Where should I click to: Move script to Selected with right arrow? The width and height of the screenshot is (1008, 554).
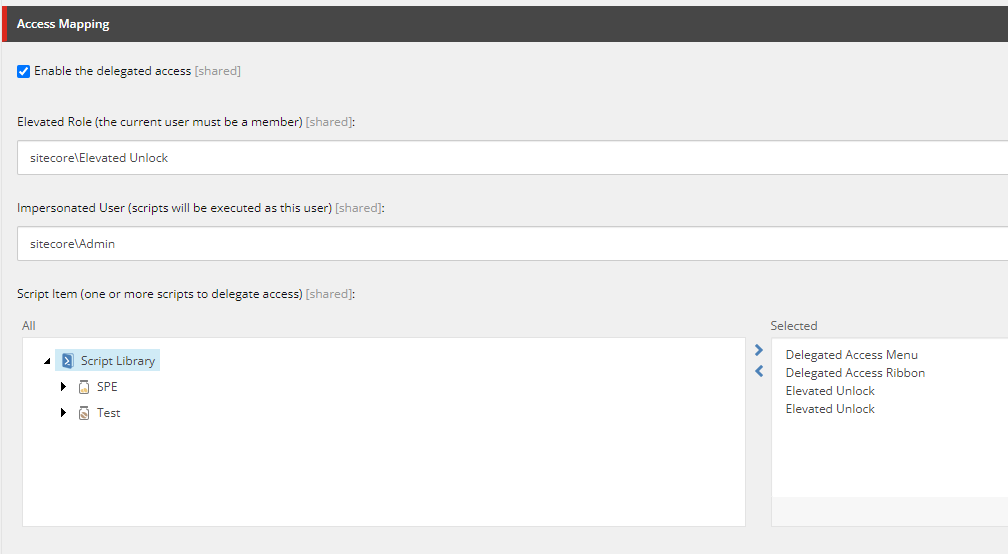(759, 351)
